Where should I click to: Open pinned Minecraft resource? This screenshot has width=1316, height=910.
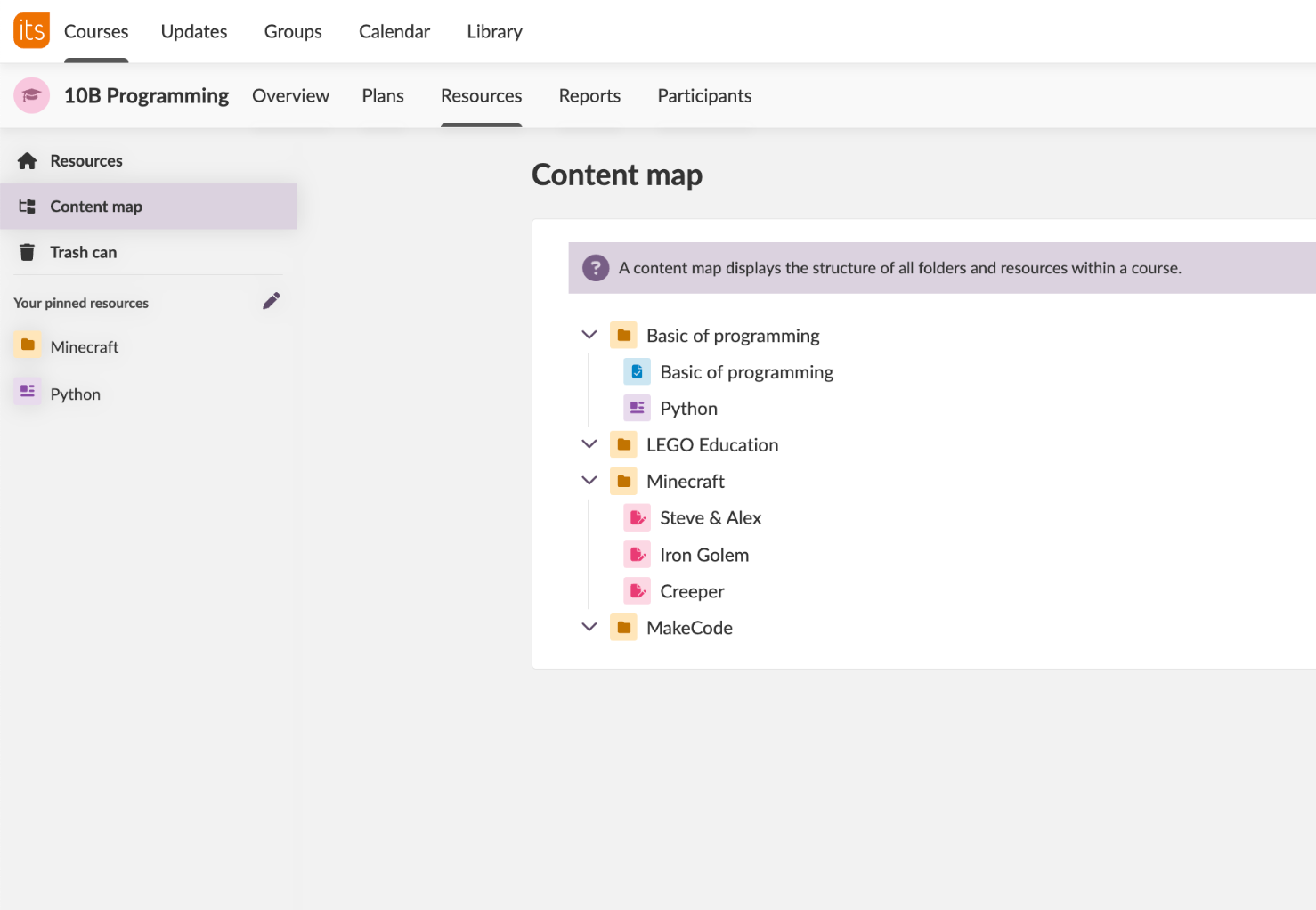pyautogui.click(x=85, y=347)
